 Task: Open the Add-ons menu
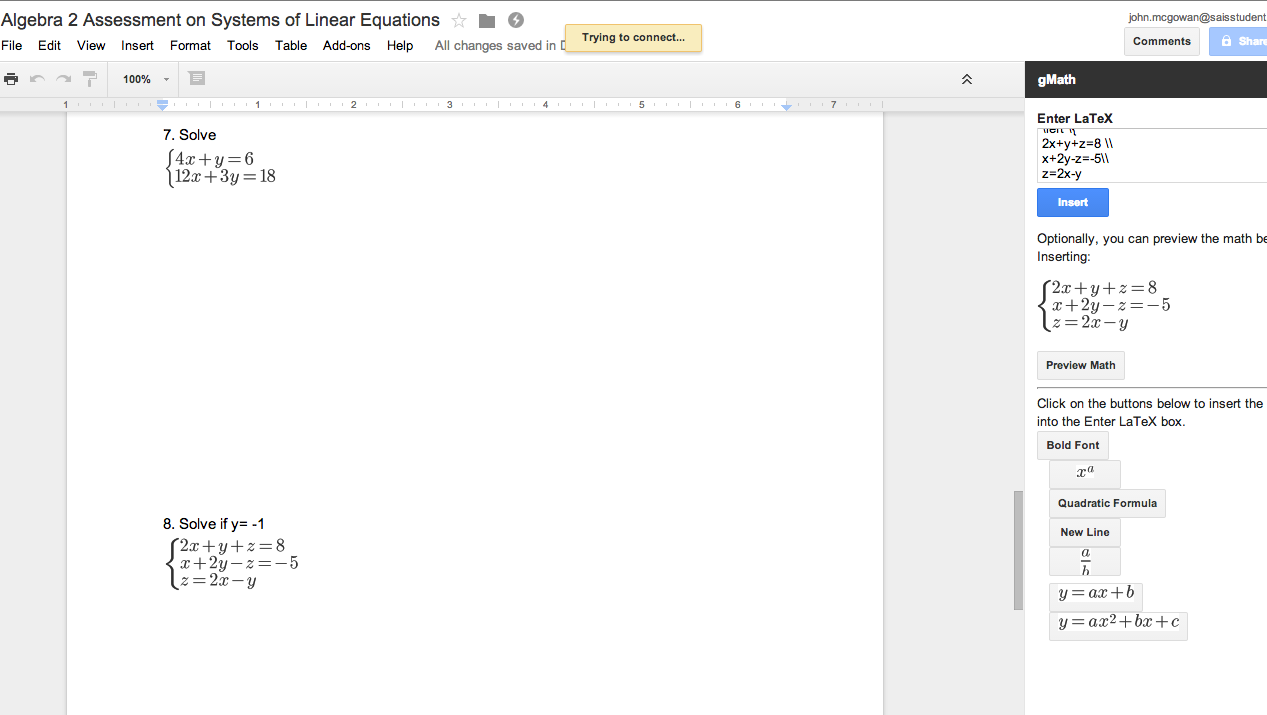(x=347, y=45)
